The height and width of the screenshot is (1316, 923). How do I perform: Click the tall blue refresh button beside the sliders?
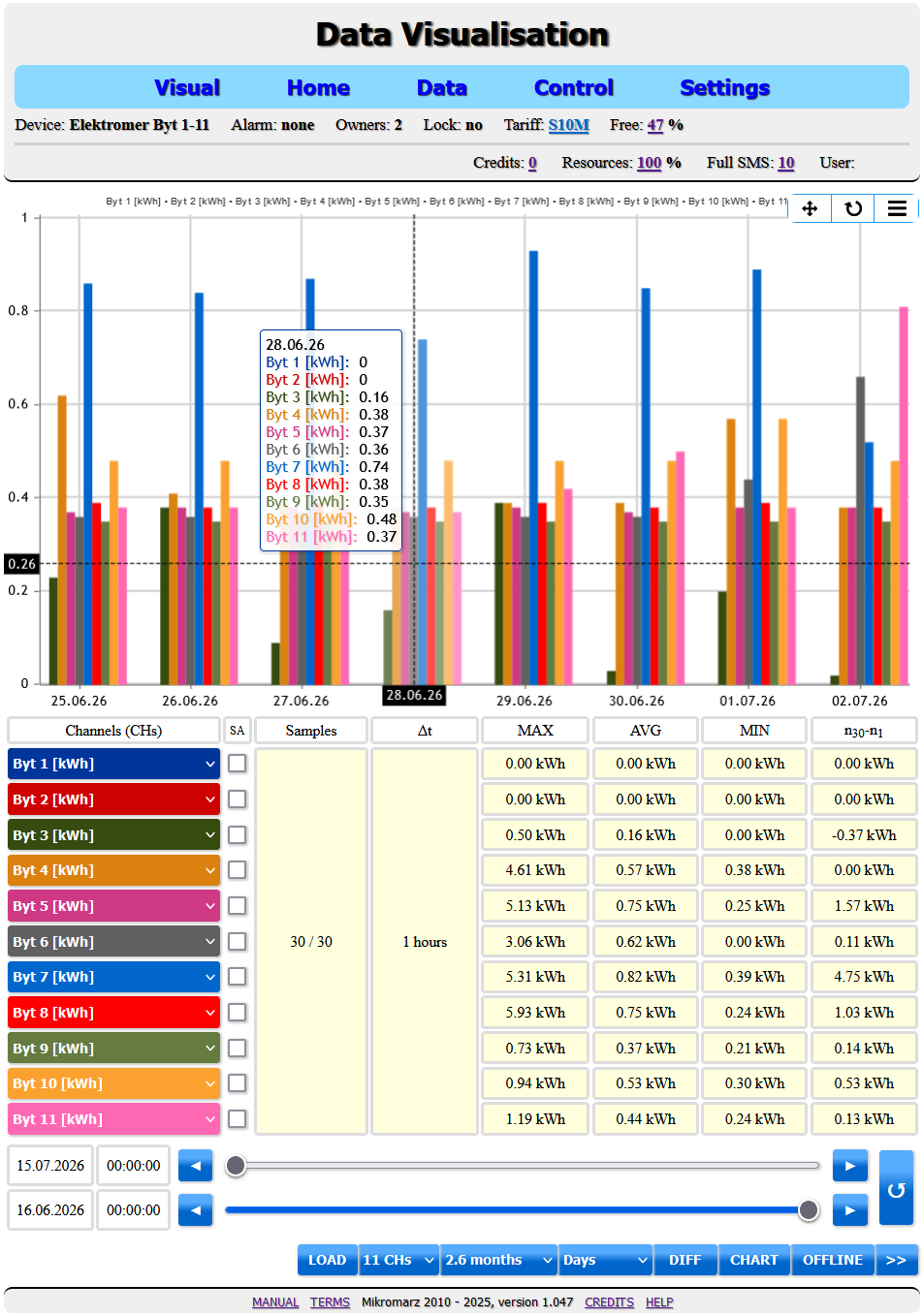pos(896,1188)
